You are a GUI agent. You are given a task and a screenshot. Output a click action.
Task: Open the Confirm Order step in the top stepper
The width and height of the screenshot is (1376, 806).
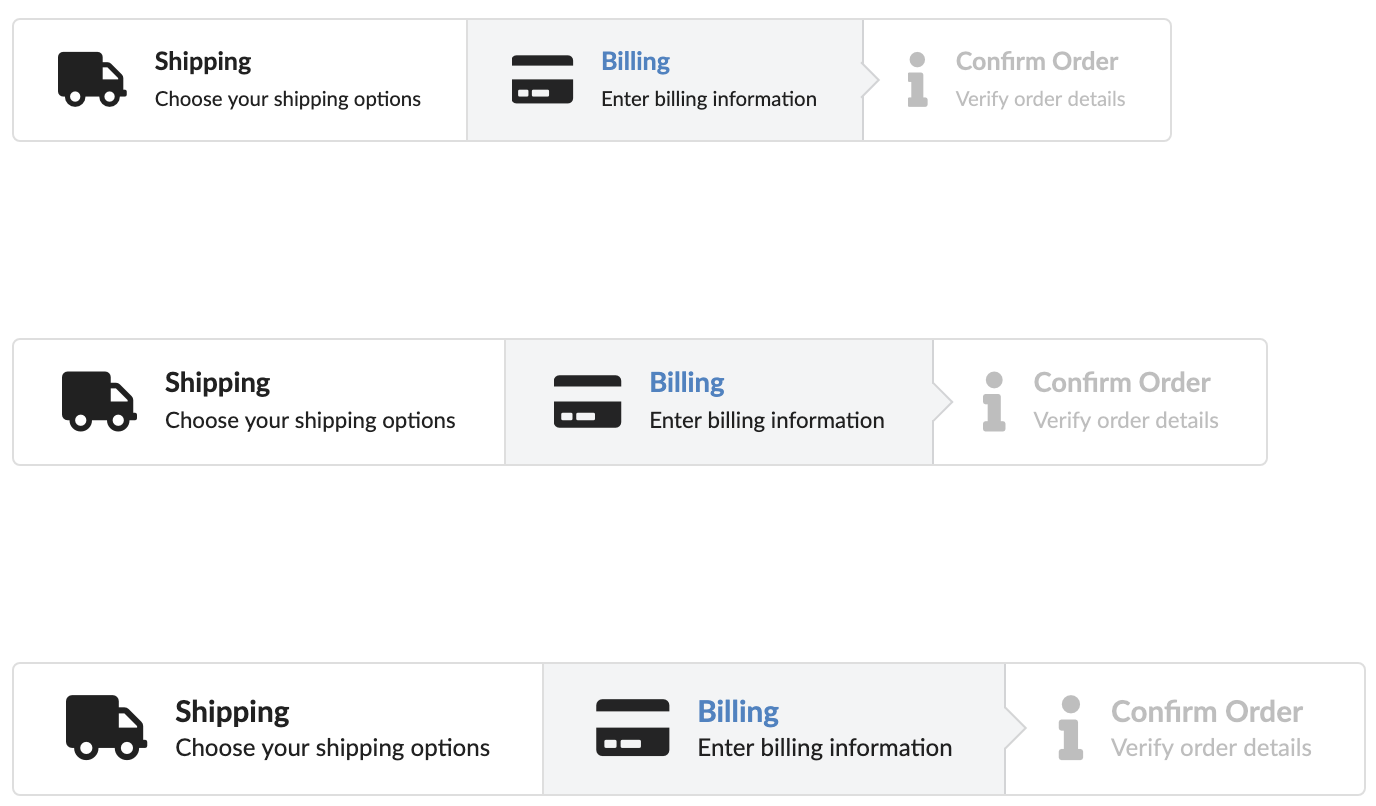(1017, 80)
